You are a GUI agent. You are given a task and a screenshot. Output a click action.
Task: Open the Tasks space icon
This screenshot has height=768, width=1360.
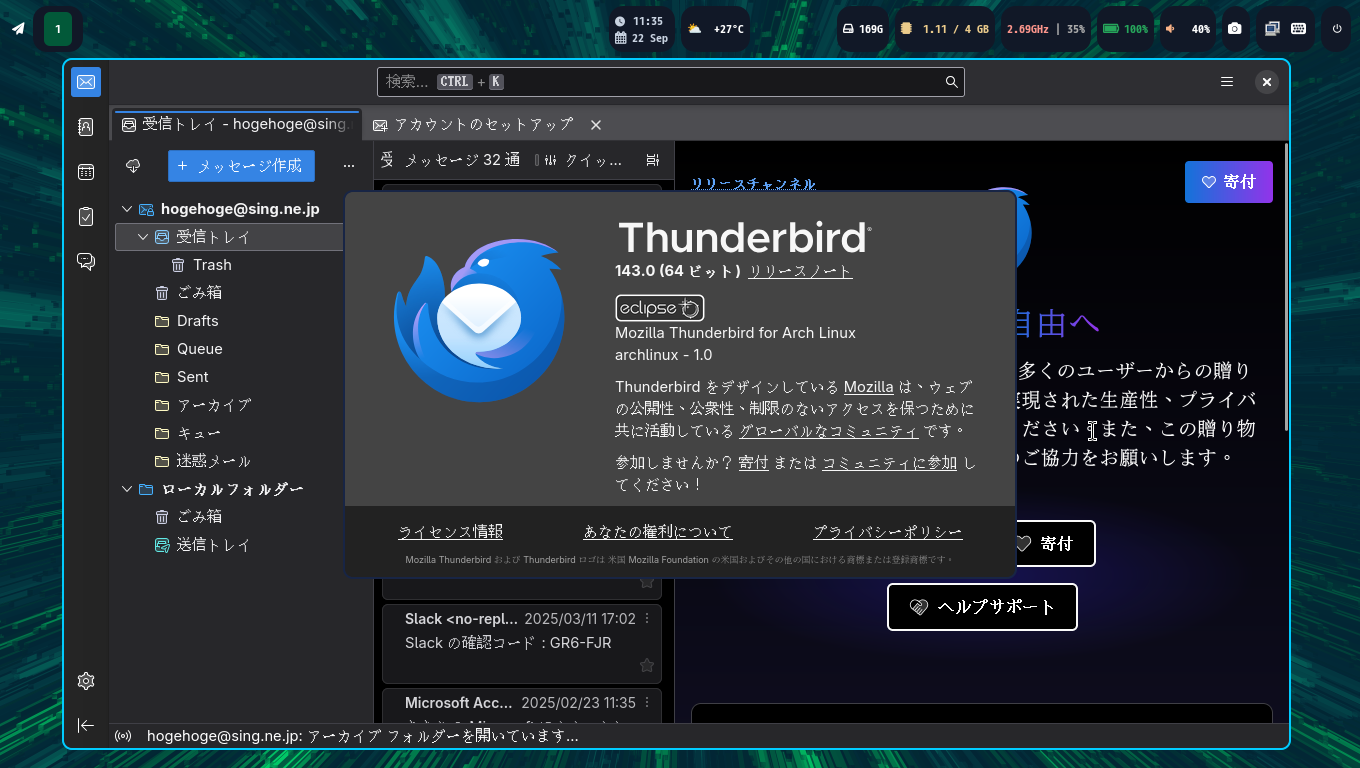86,216
